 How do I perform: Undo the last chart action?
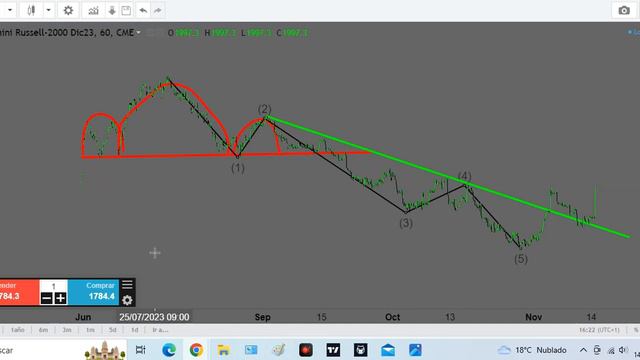pyautogui.click(x=143, y=11)
